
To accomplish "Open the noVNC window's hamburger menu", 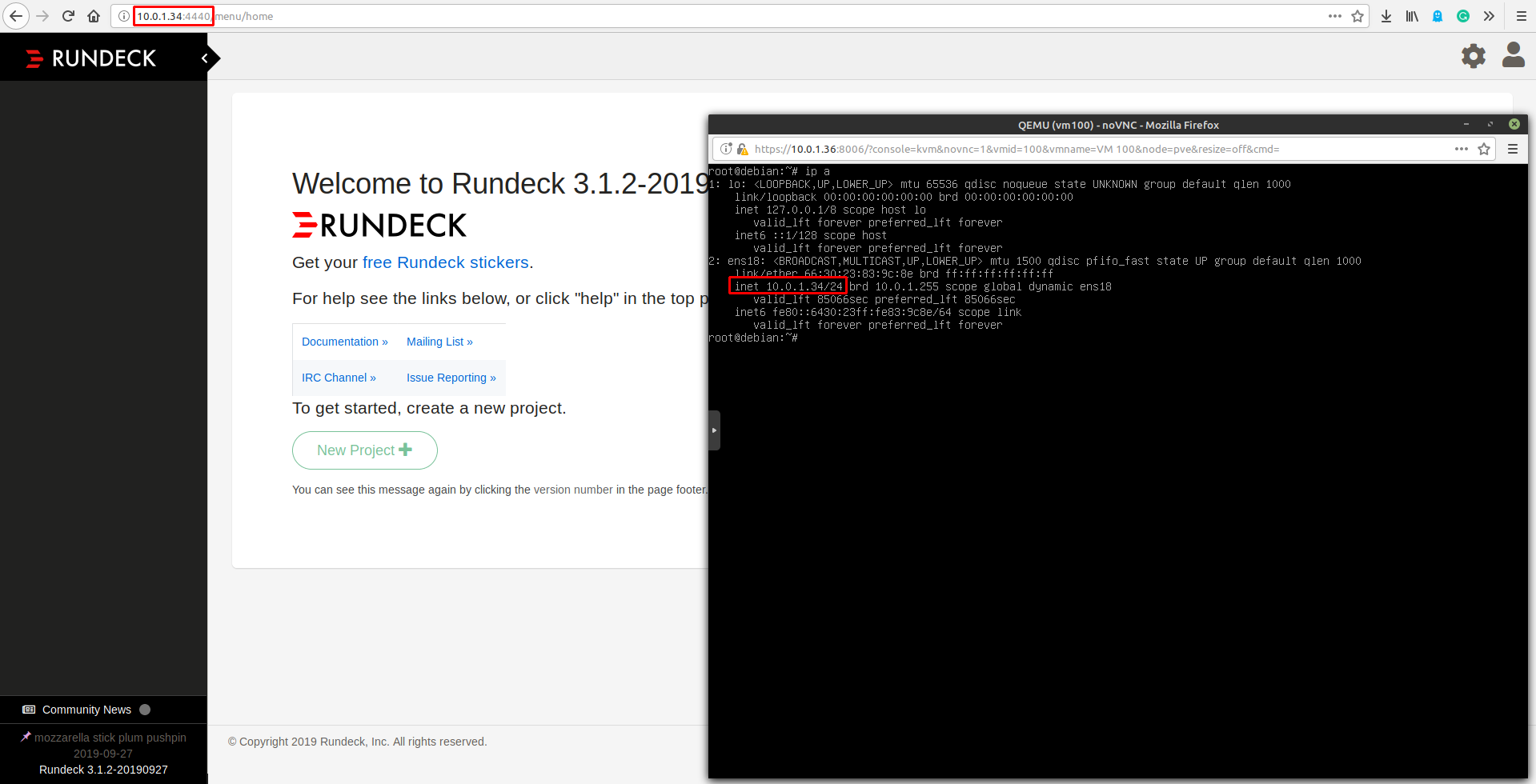I will pos(1513,149).
